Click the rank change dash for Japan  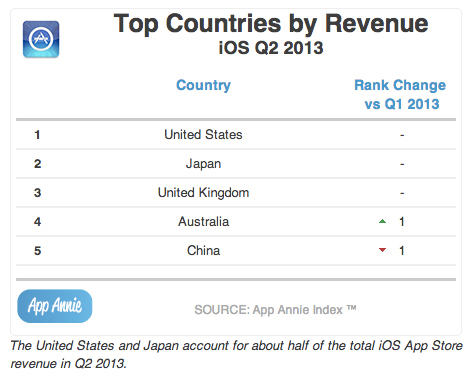point(402,164)
